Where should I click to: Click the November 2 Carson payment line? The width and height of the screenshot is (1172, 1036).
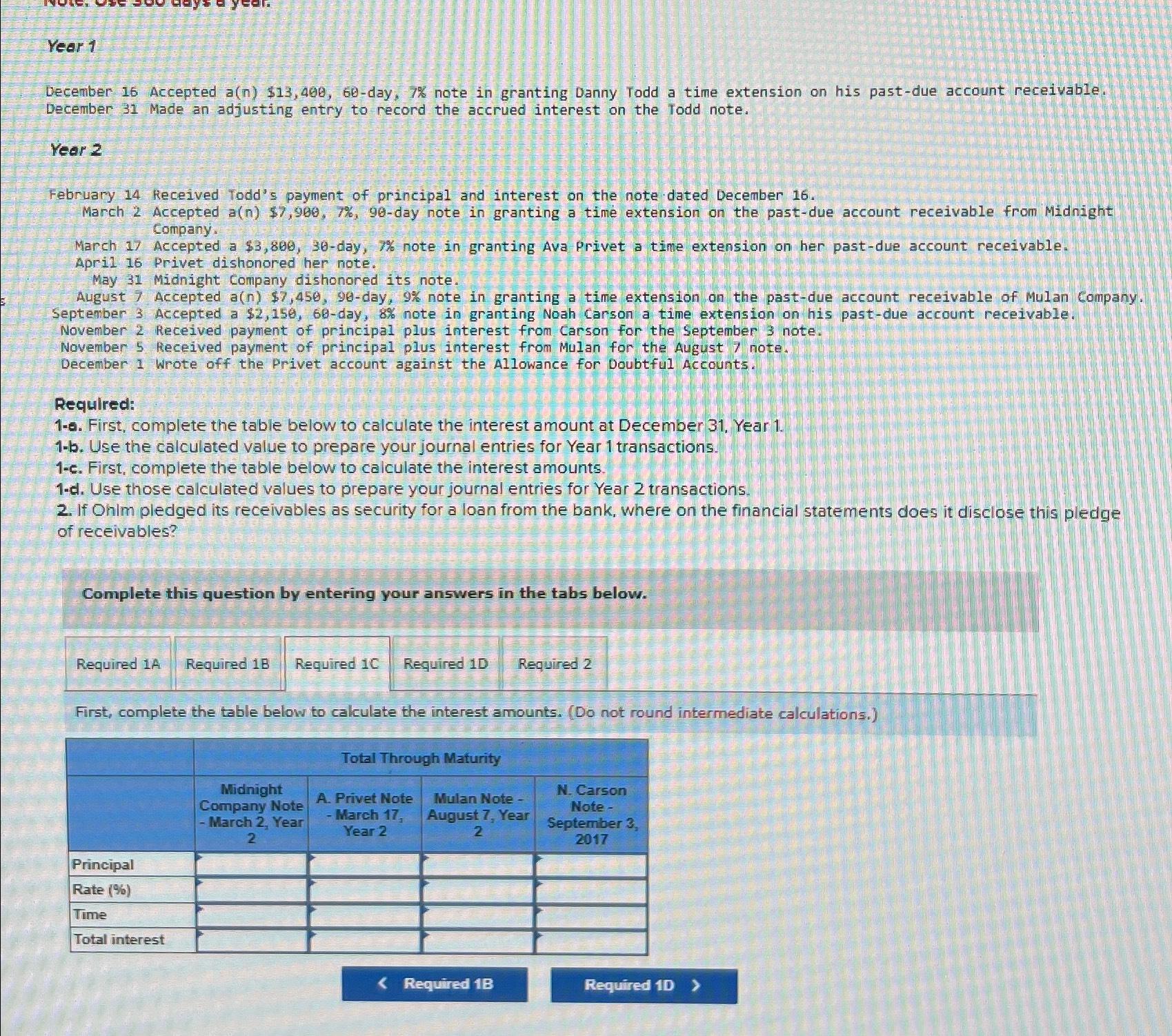441,331
